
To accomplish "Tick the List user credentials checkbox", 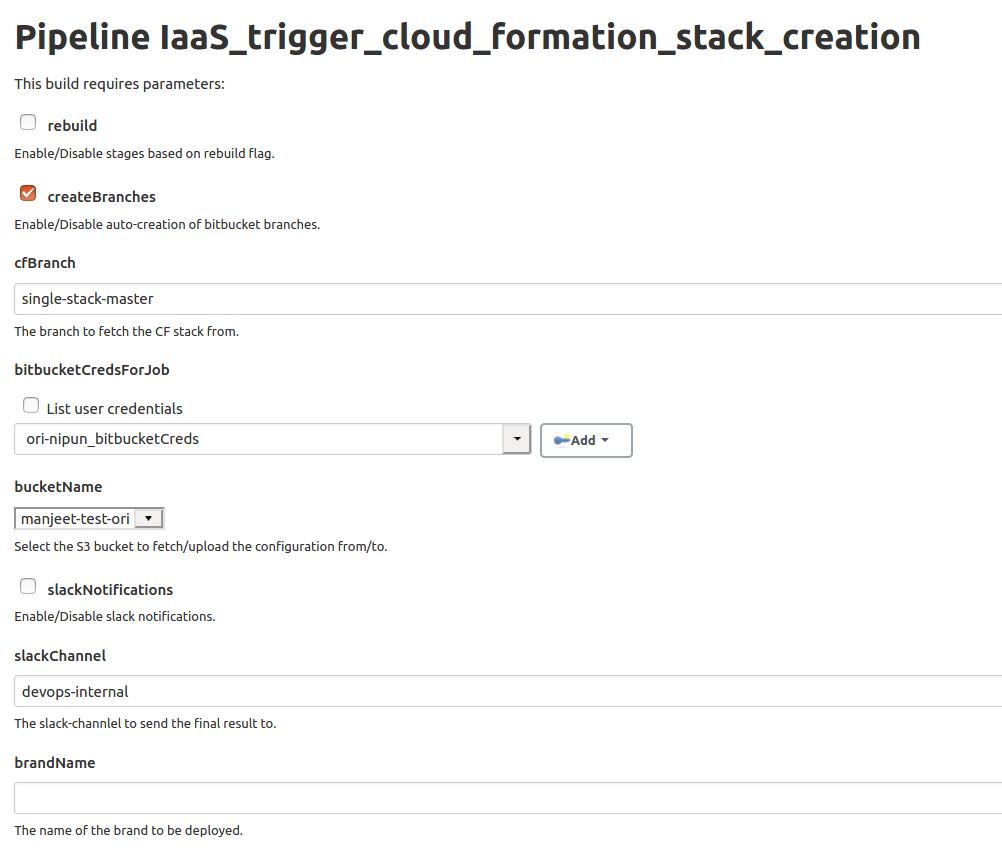I will 31,406.
